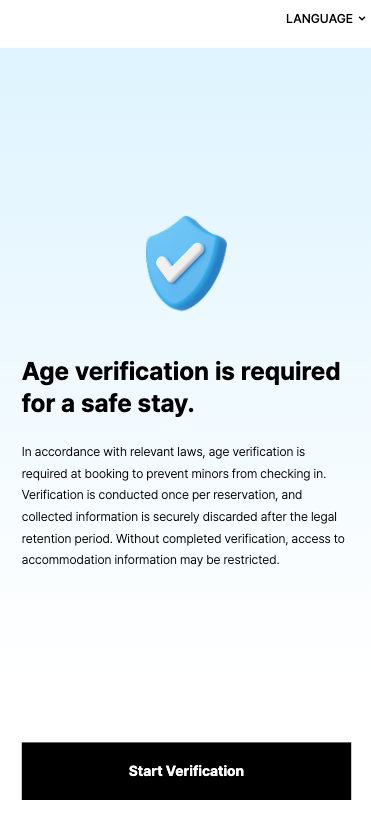Click the line starting 'retention period. Without completed'

coord(183,538)
